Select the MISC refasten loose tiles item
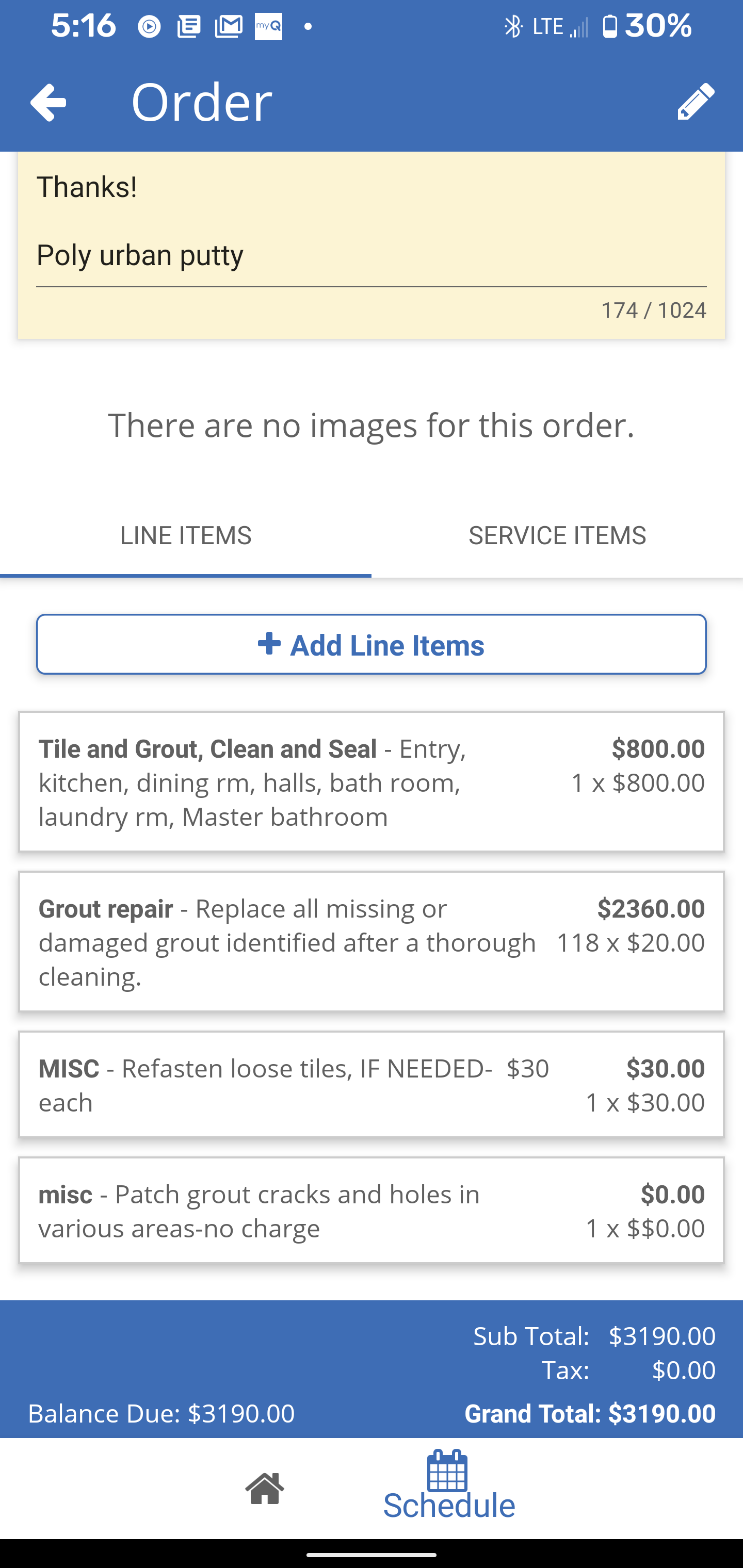 [371, 1084]
